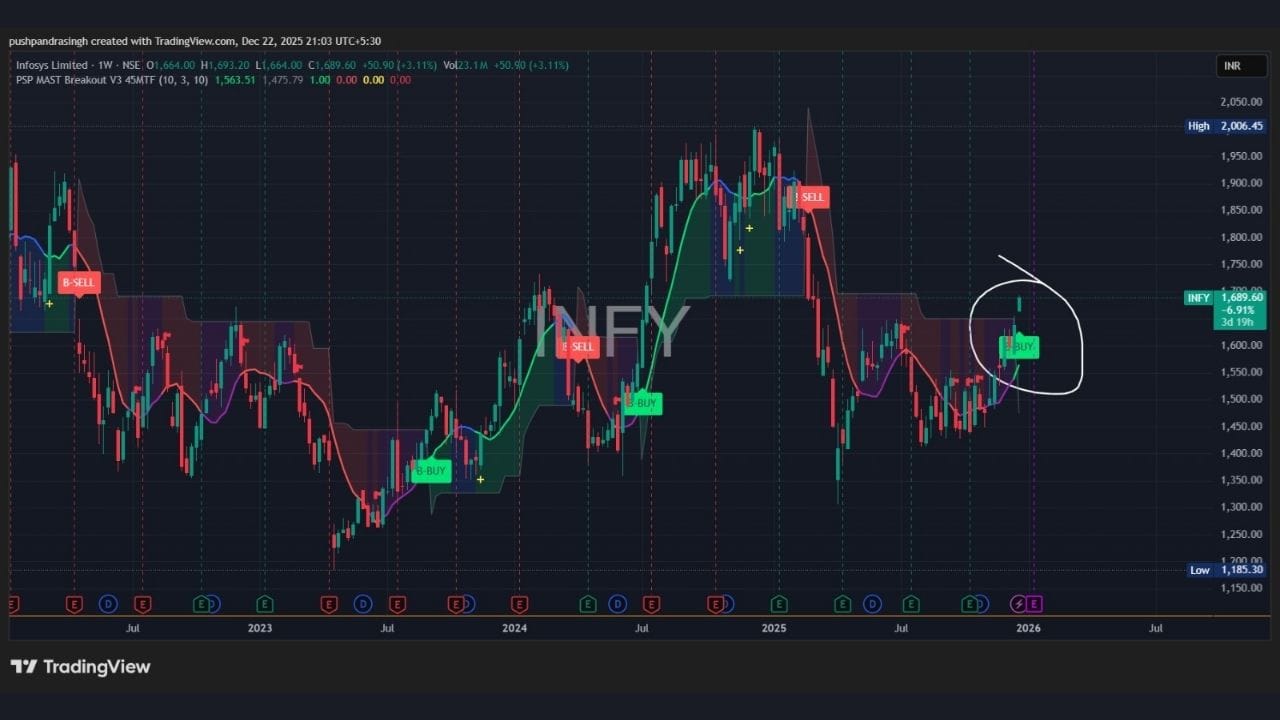The image size is (1280, 720).
Task: Select the B-SELL signal marker
Action: coord(79,283)
